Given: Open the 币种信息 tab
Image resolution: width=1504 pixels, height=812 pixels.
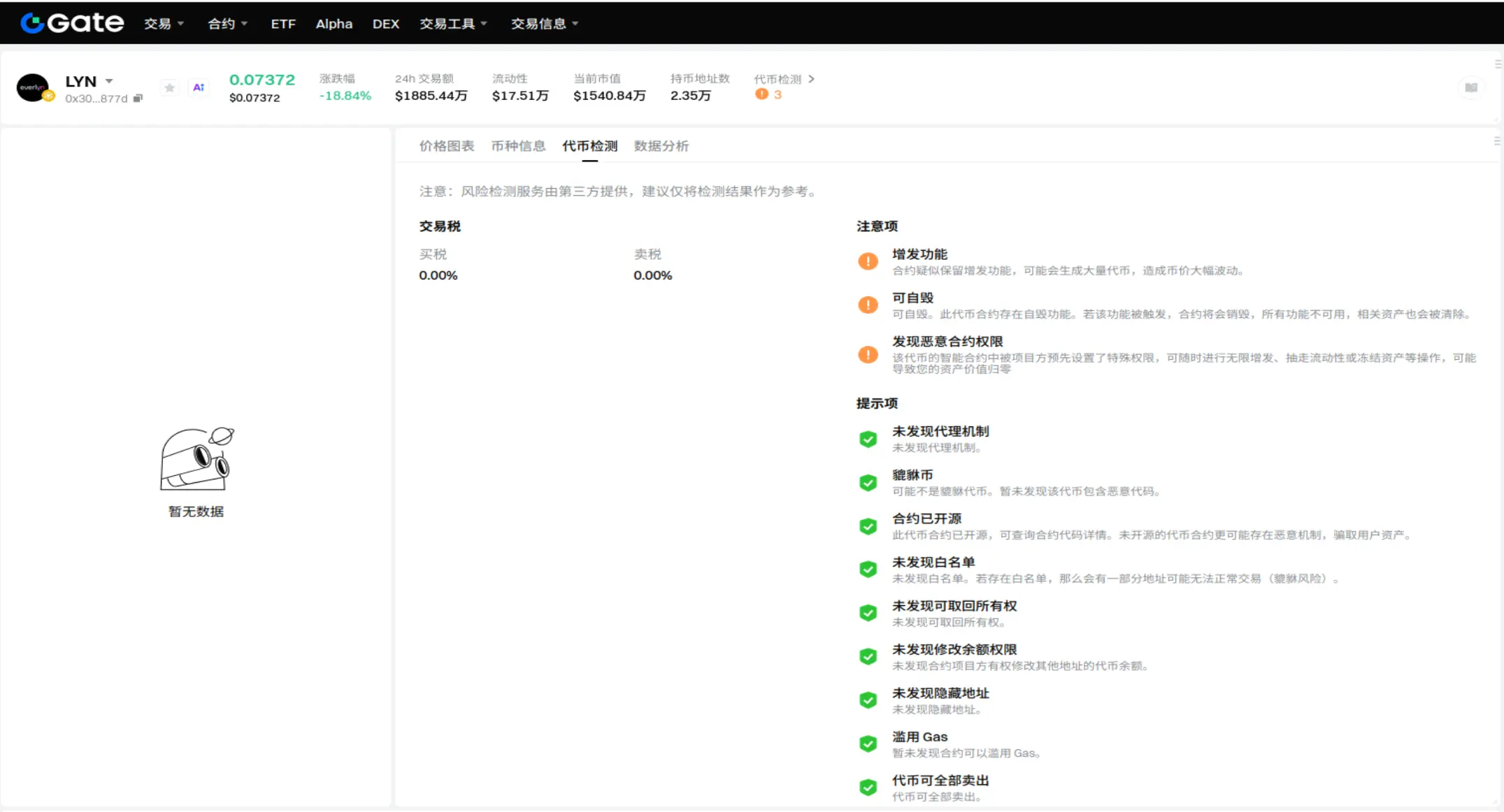Looking at the screenshot, I should pyautogui.click(x=517, y=146).
